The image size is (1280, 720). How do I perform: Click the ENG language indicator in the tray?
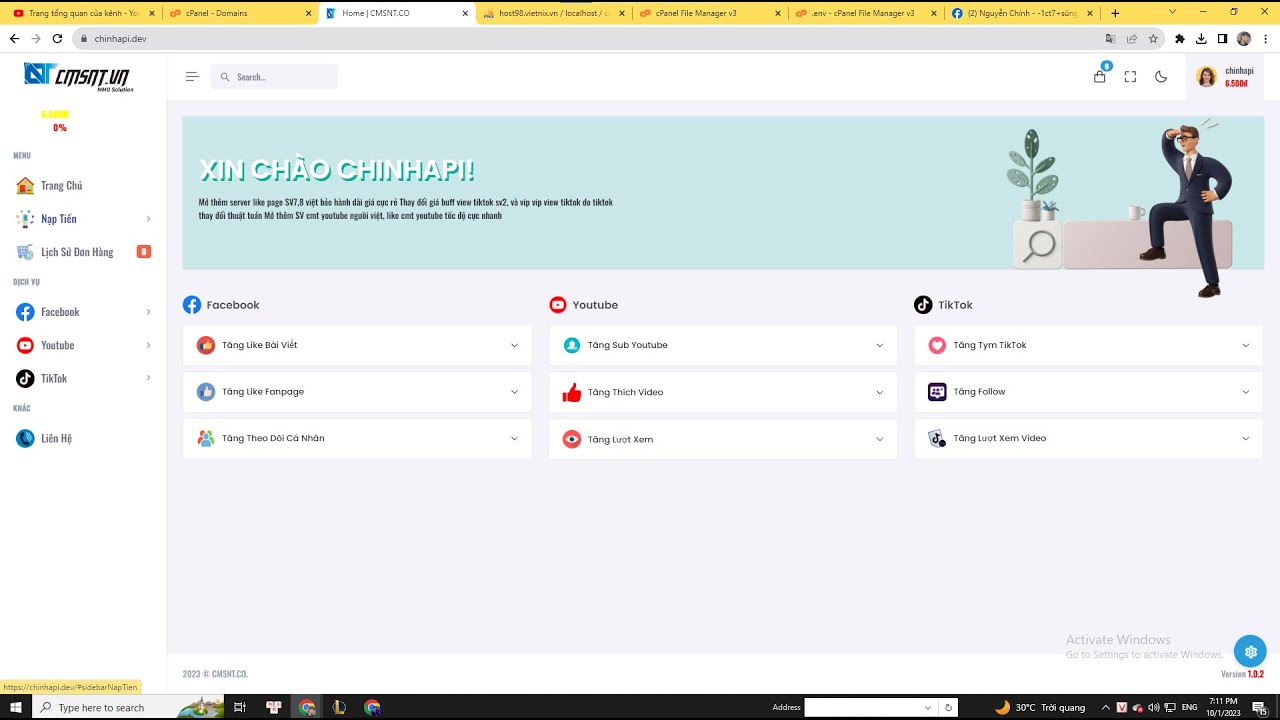1190,707
